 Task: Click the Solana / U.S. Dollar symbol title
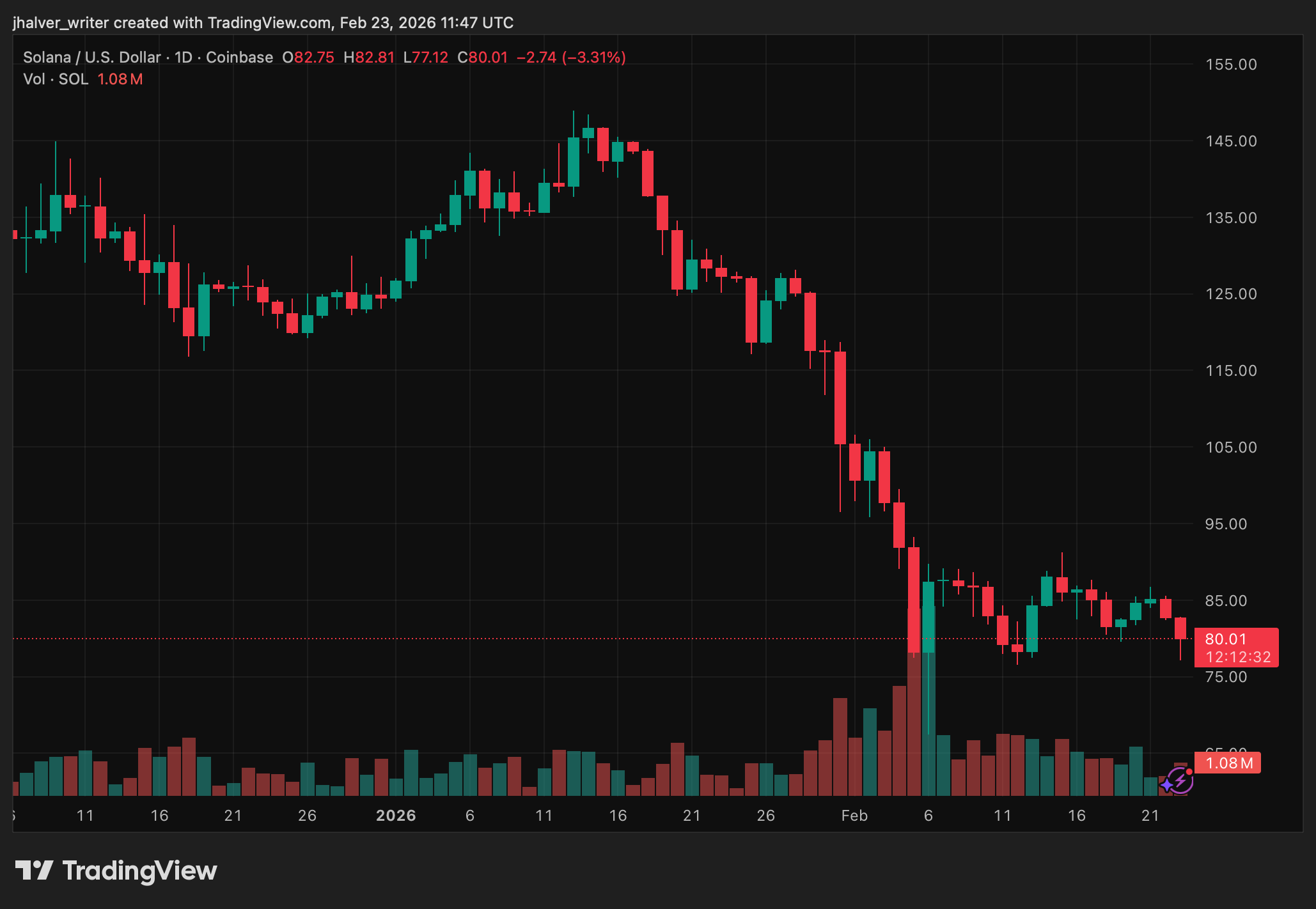click(x=91, y=58)
